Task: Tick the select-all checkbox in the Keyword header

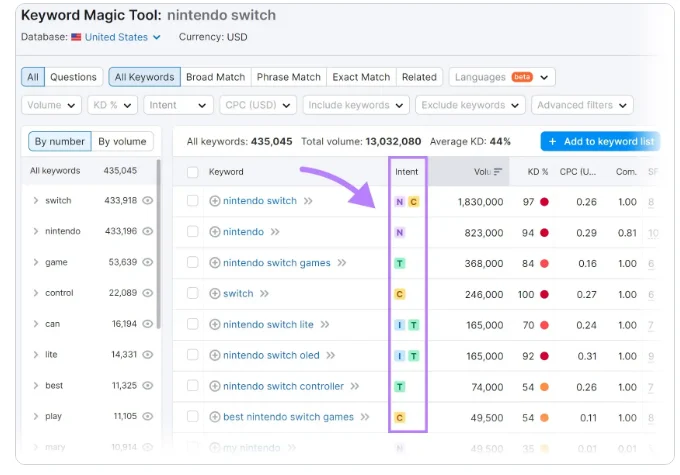Action: (x=193, y=172)
